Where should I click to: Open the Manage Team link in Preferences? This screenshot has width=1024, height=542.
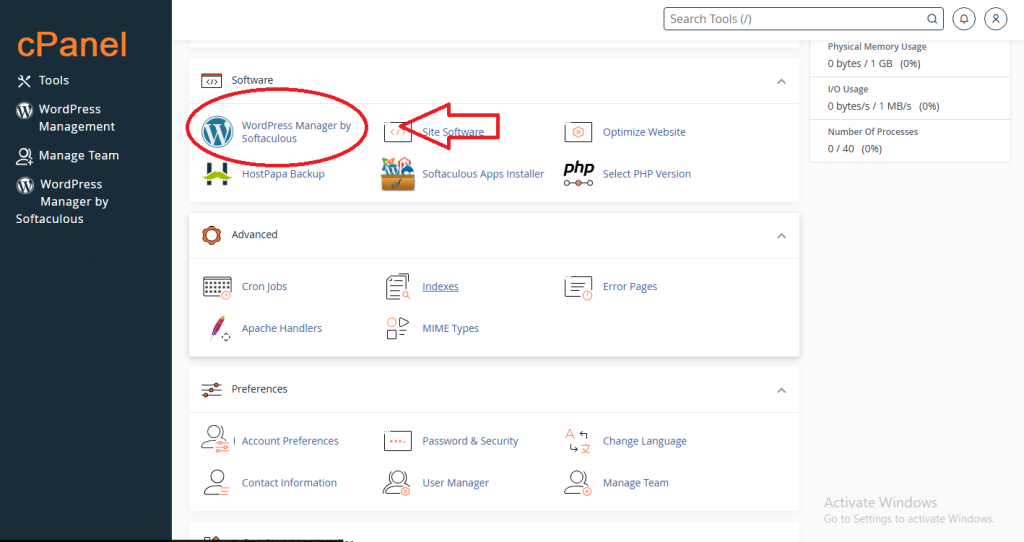click(635, 483)
